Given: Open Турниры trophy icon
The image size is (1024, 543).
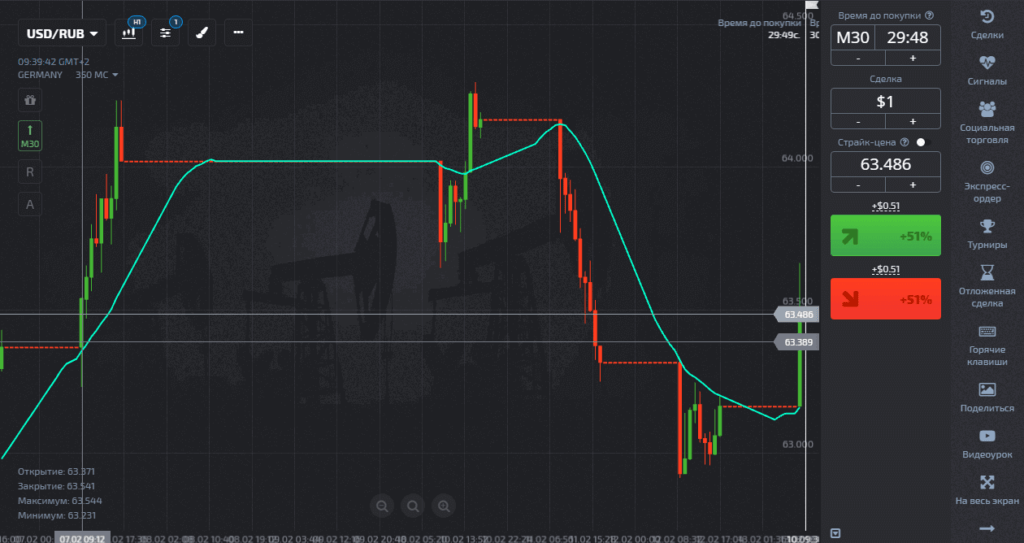Looking at the screenshot, I should 987,231.
